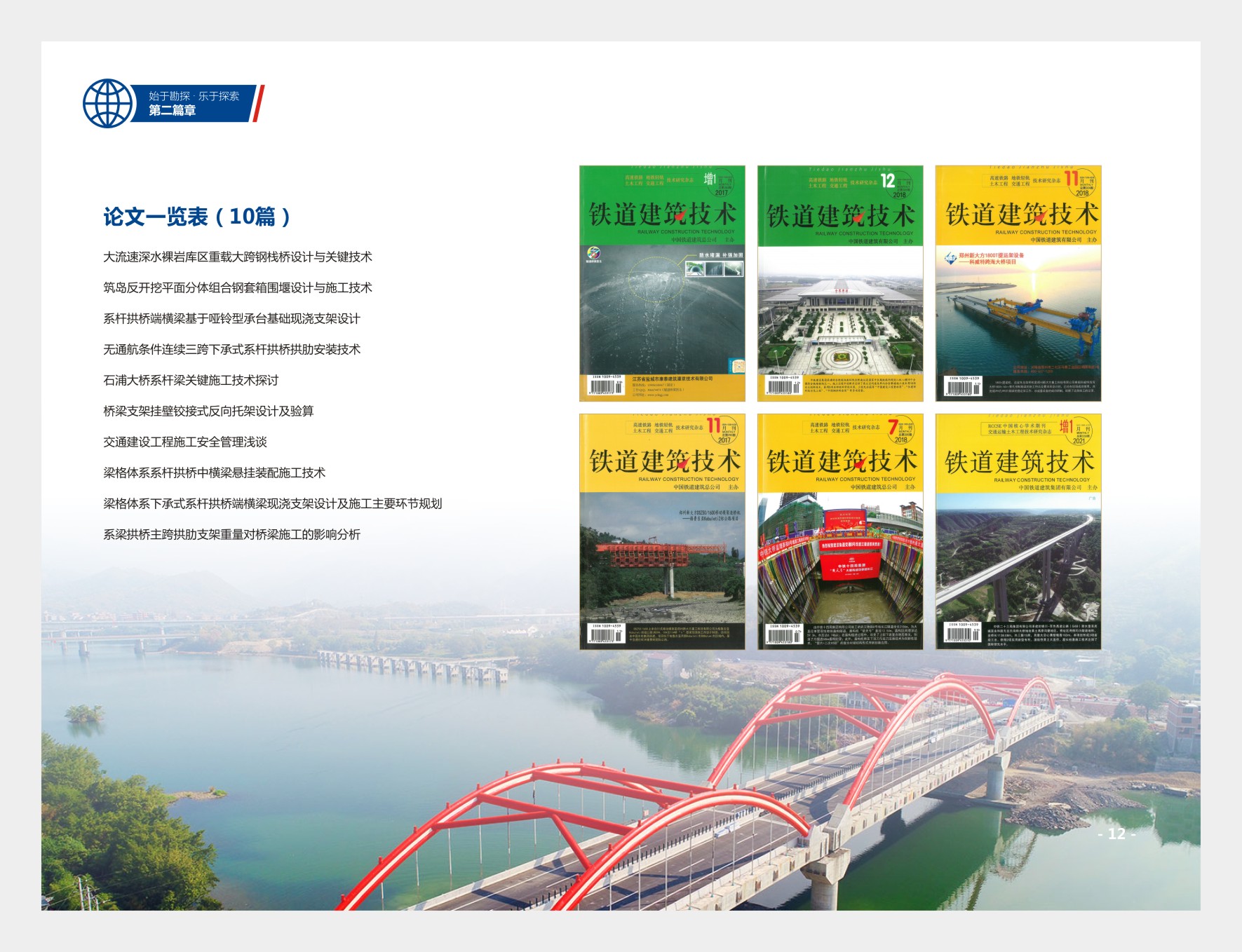Viewport: 1242px width, 952px height.
Task: Open paper 大流速深水裸岩库区重载大跨钢栈桥设计与关键技术
Action: [237, 257]
